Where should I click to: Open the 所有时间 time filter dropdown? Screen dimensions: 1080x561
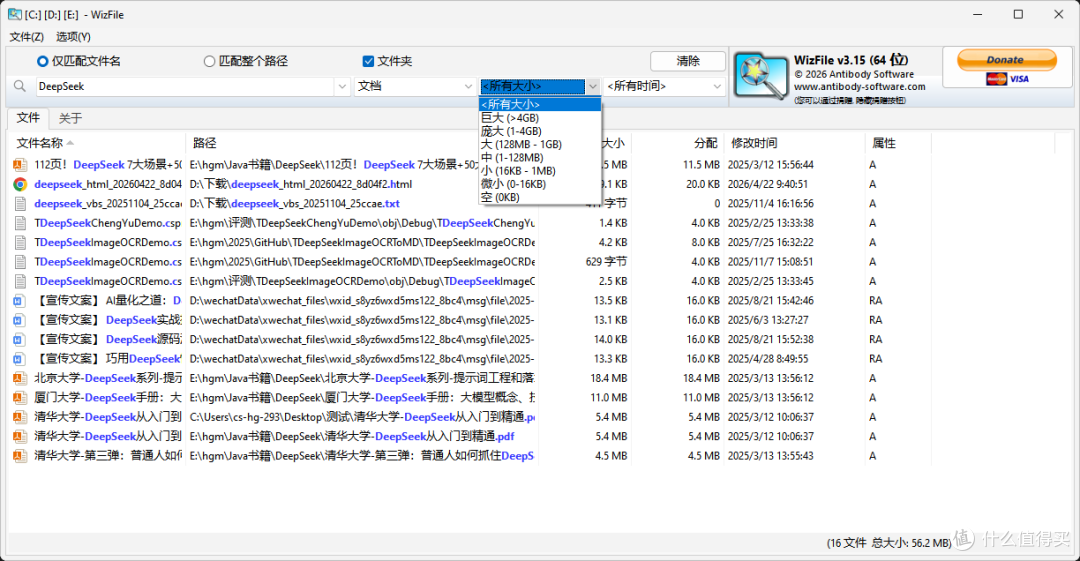tap(664, 86)
